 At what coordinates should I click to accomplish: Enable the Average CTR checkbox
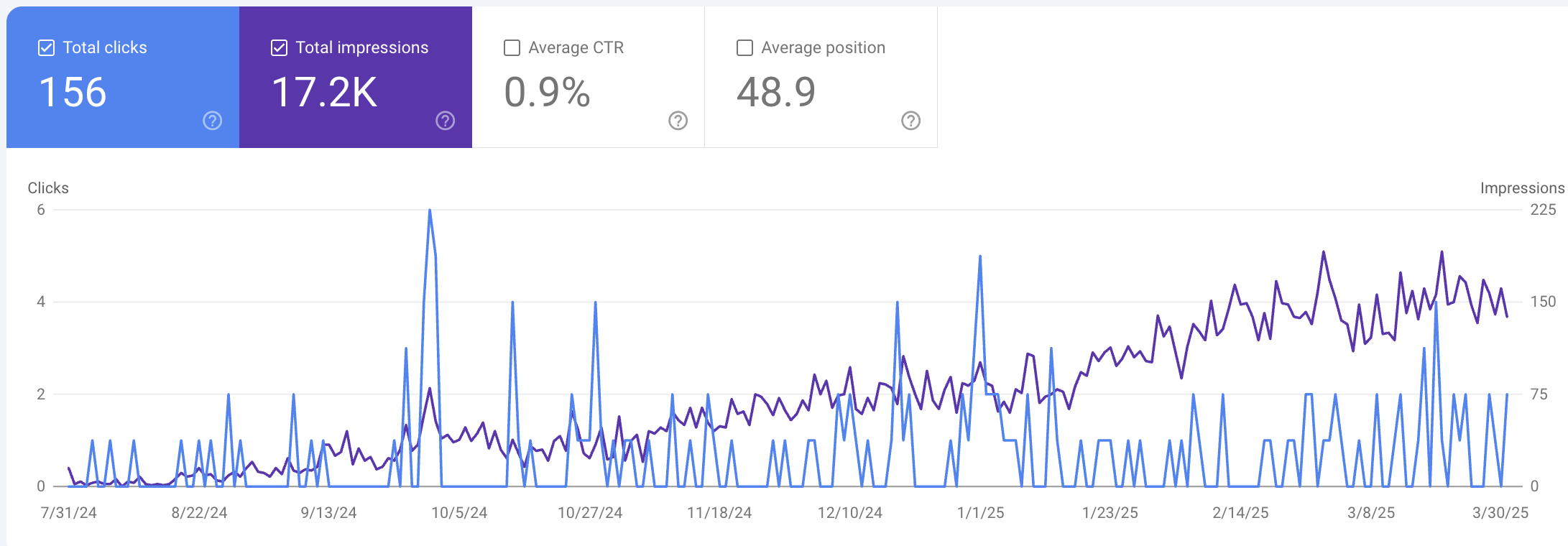512,48
